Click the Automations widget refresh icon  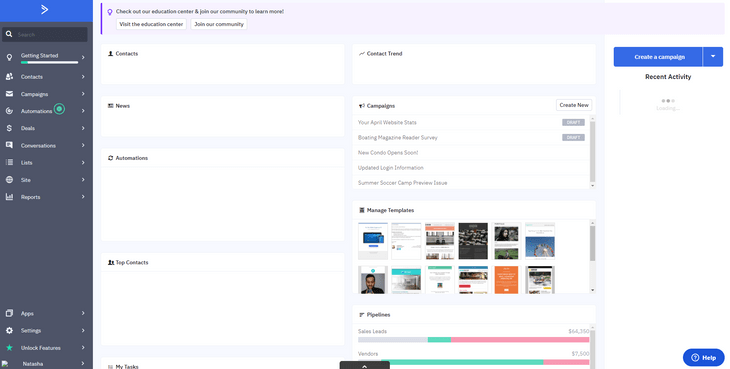pos(110,158)
